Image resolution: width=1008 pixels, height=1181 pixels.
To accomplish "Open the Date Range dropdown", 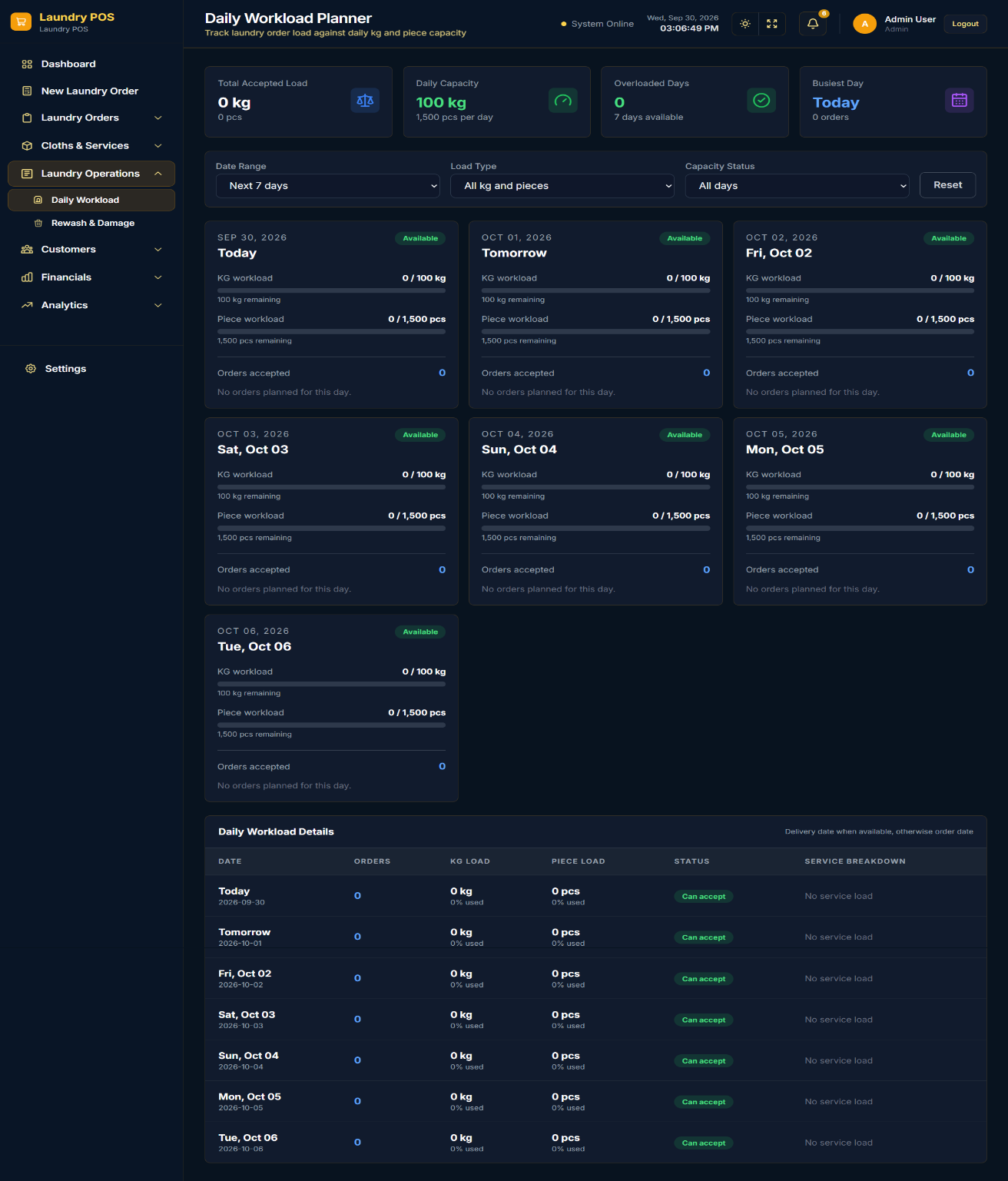I will coord(328,186).
